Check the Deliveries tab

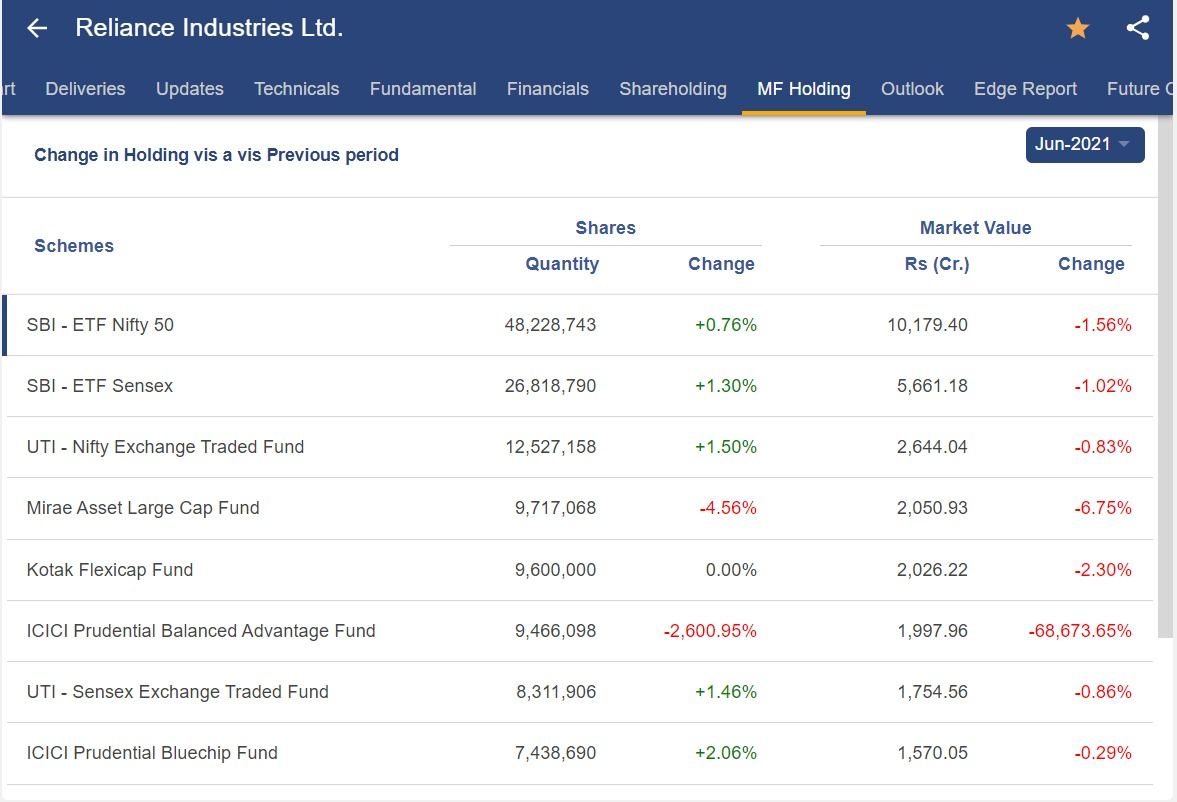pyautogui.click(x=85, y=89)
